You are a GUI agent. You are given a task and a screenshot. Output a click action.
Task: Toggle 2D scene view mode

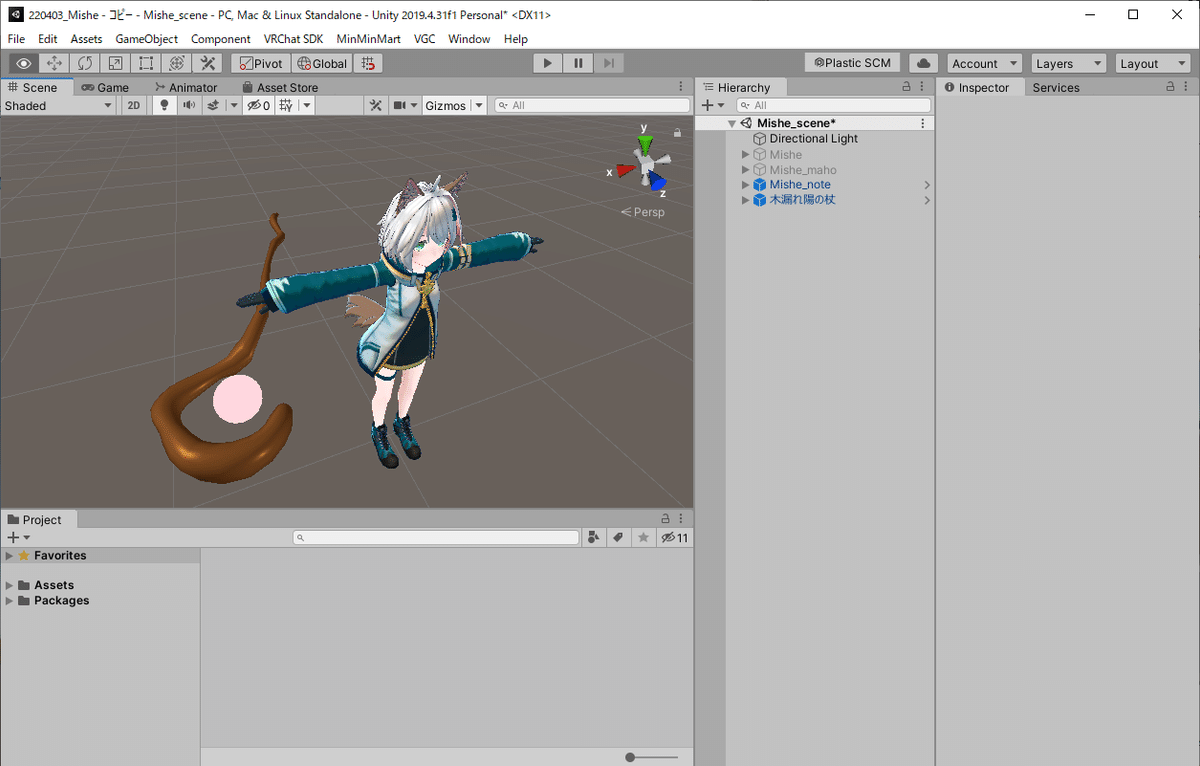134,105
